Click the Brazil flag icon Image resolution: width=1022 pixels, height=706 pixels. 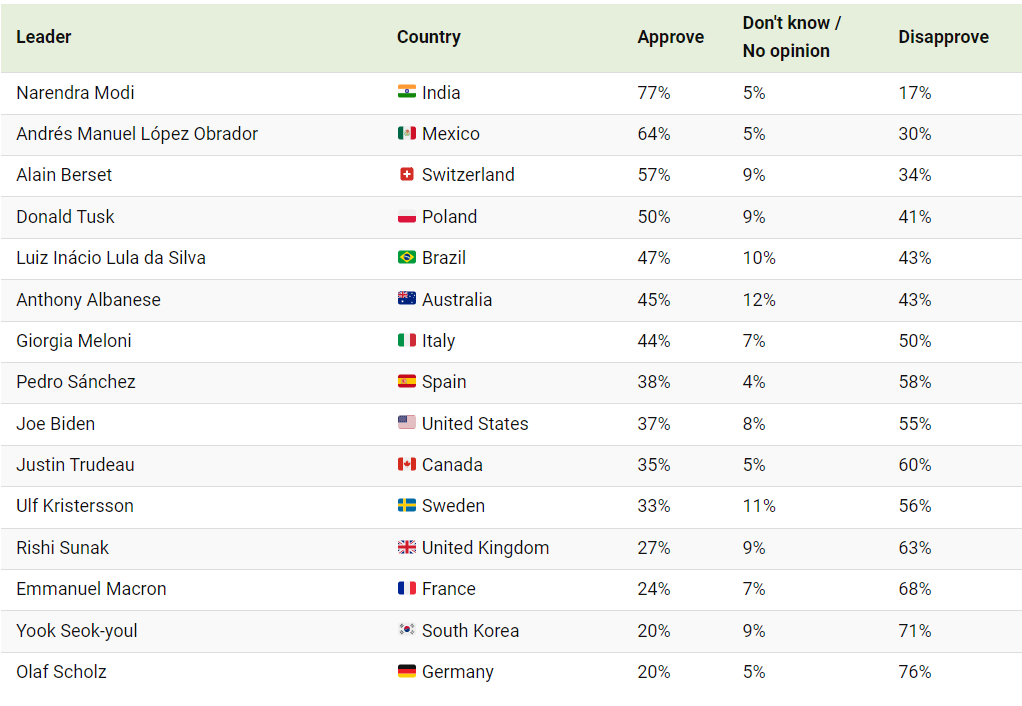407,257
